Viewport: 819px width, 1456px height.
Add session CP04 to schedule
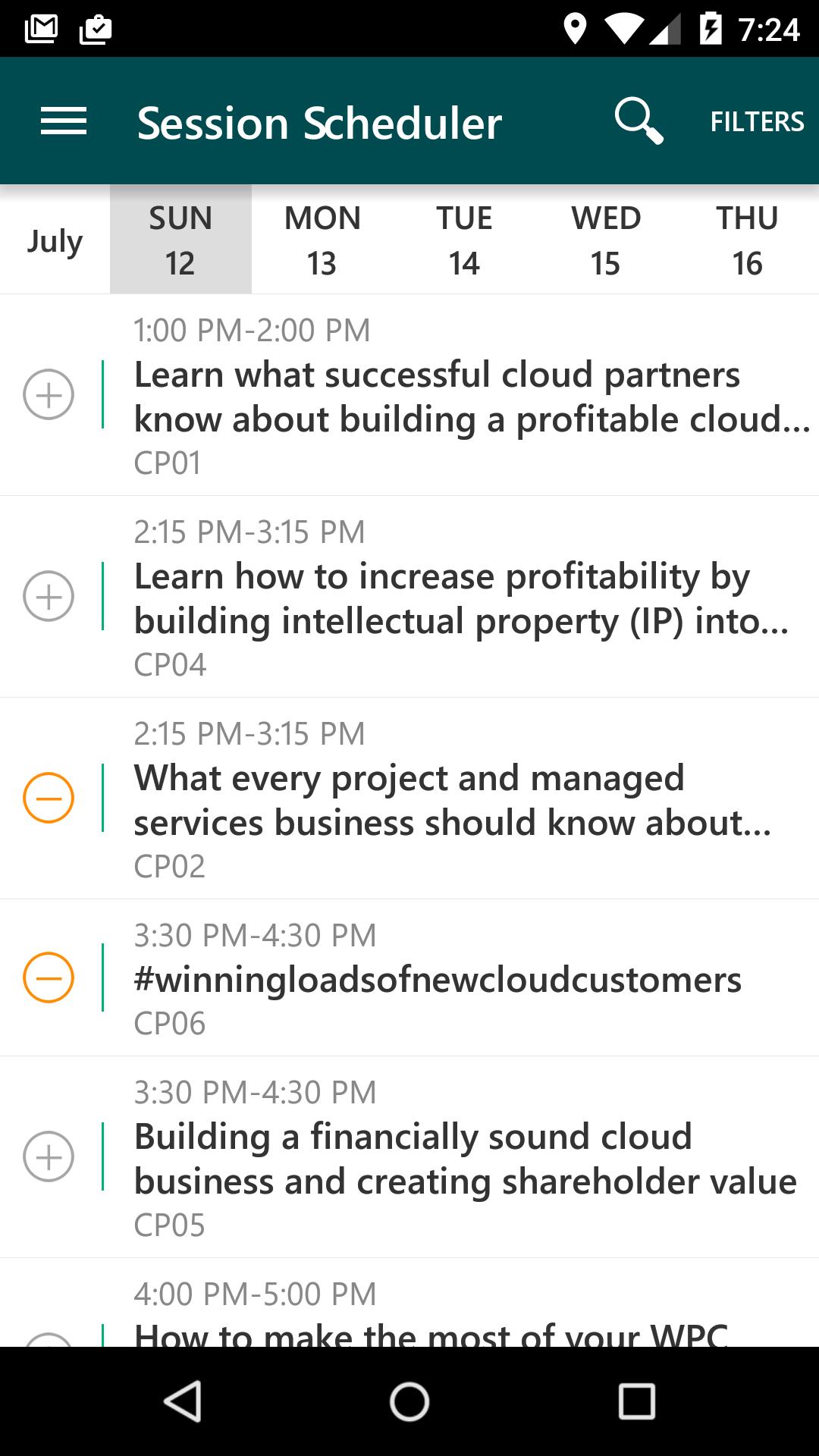[x=49, y=596]
